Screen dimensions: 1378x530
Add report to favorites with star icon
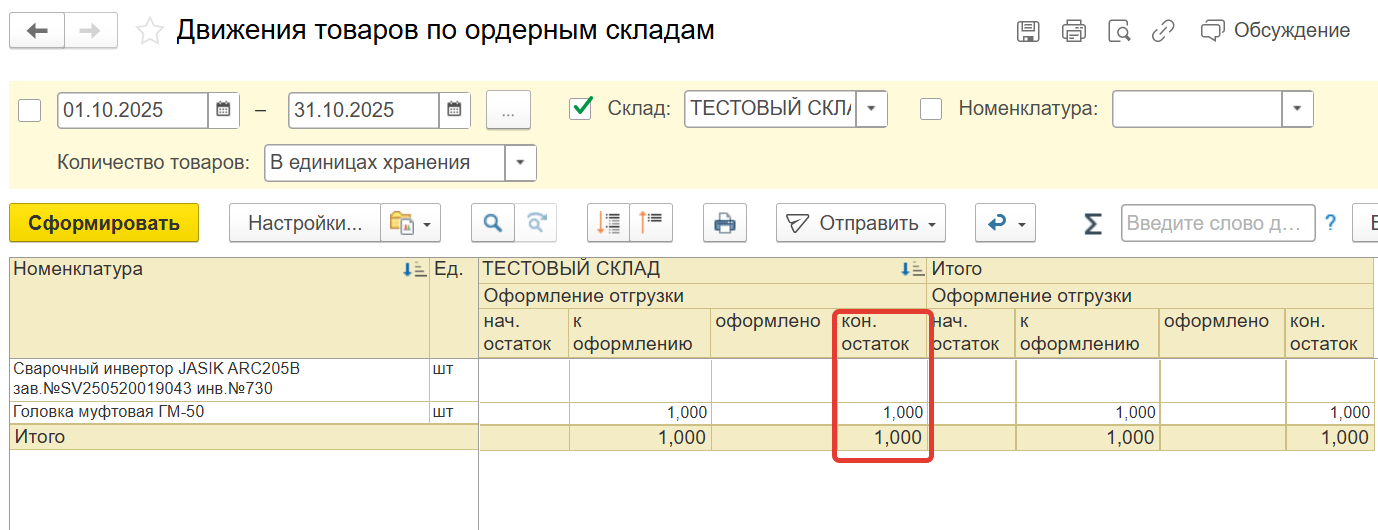click(x=150, y=31)
